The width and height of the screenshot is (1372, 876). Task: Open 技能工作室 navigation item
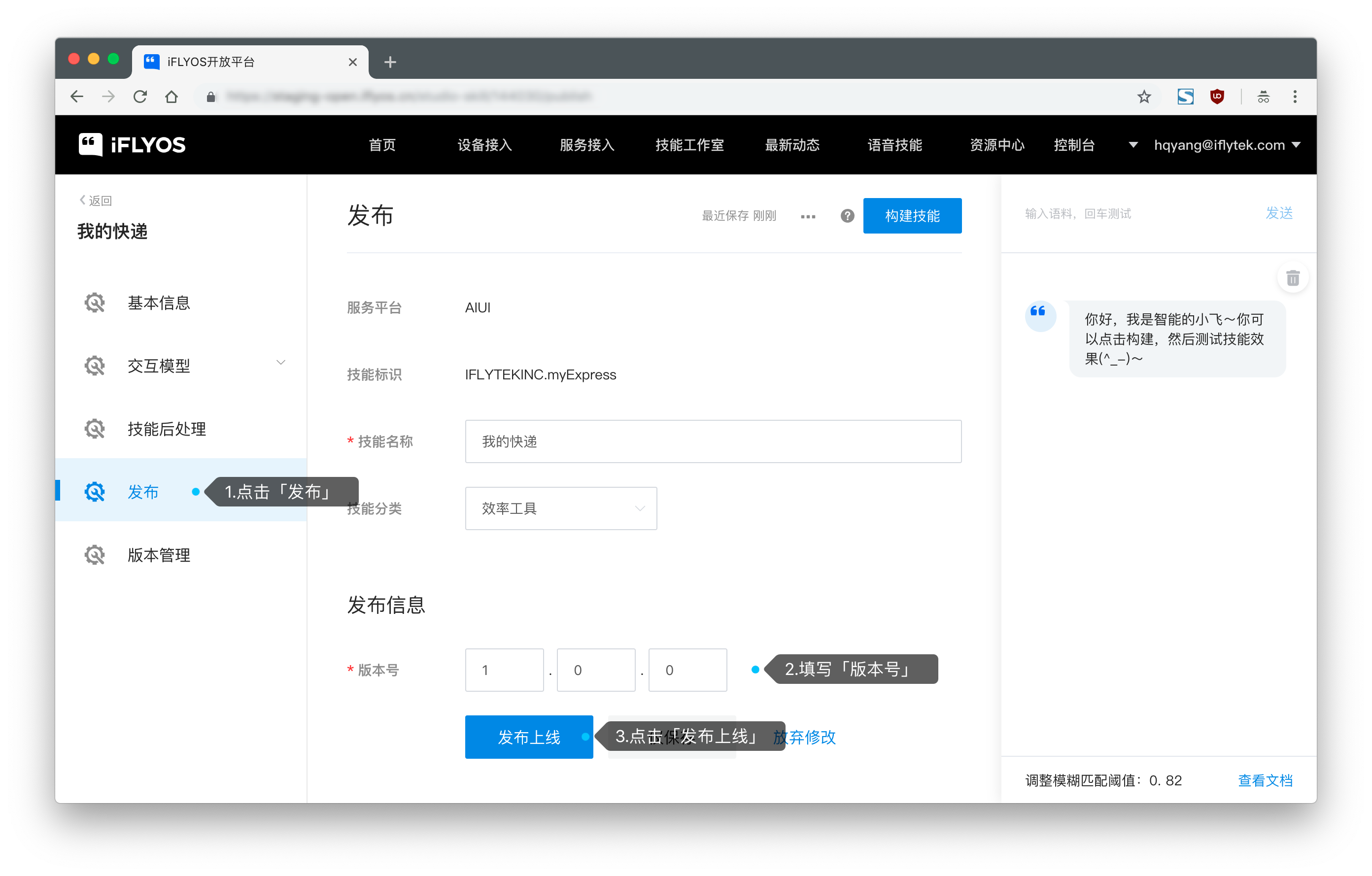pyautogui.click(x=689, y=145)
